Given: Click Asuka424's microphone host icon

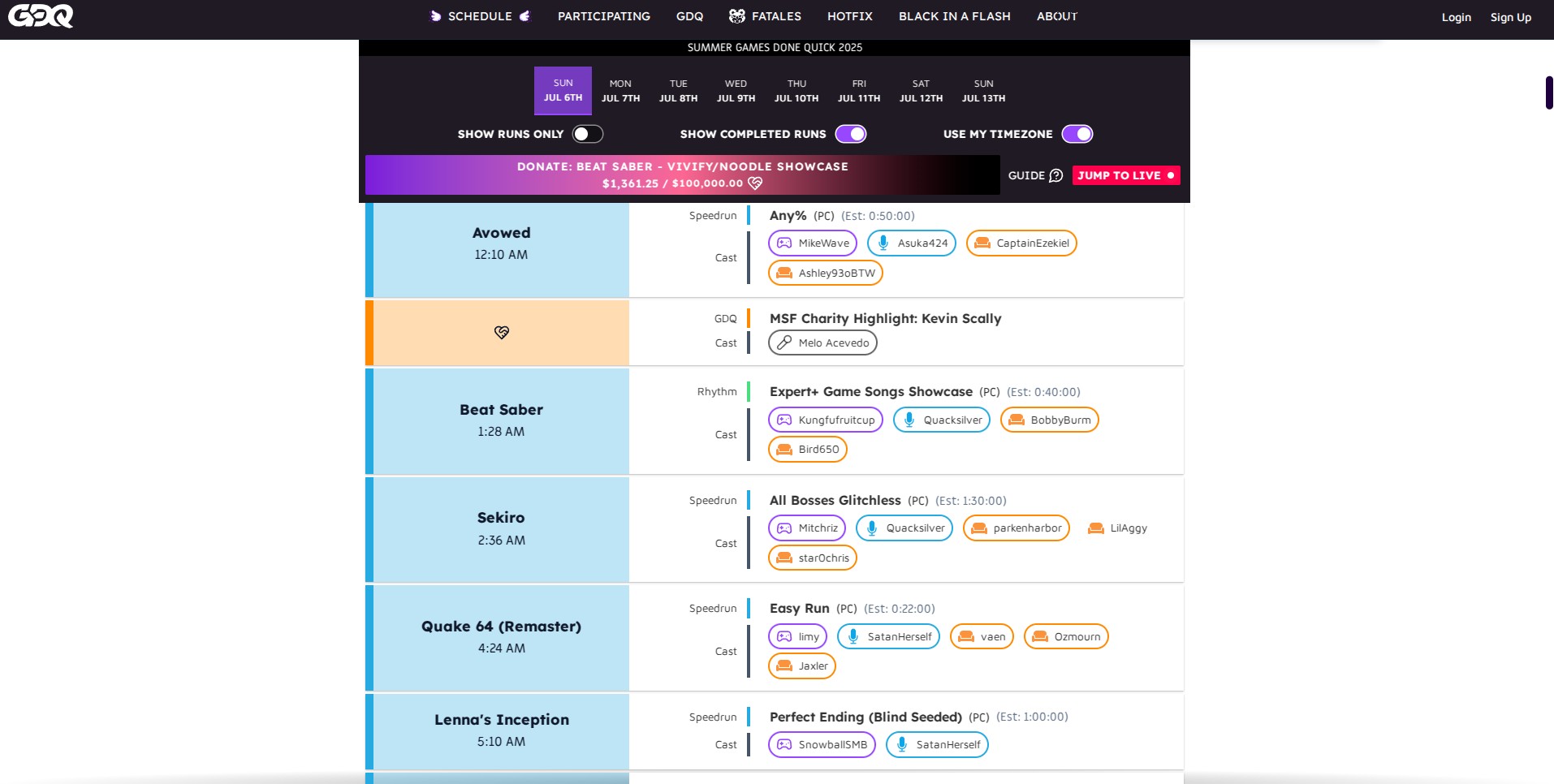Looking at the screenshot, I should pyautogui.click(x=883, y=243).
